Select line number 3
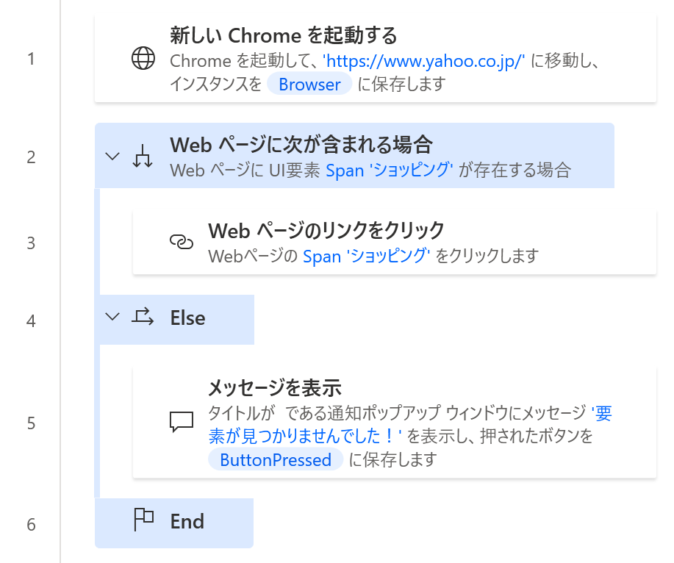 pyautogui.click(x=31, y=243)
